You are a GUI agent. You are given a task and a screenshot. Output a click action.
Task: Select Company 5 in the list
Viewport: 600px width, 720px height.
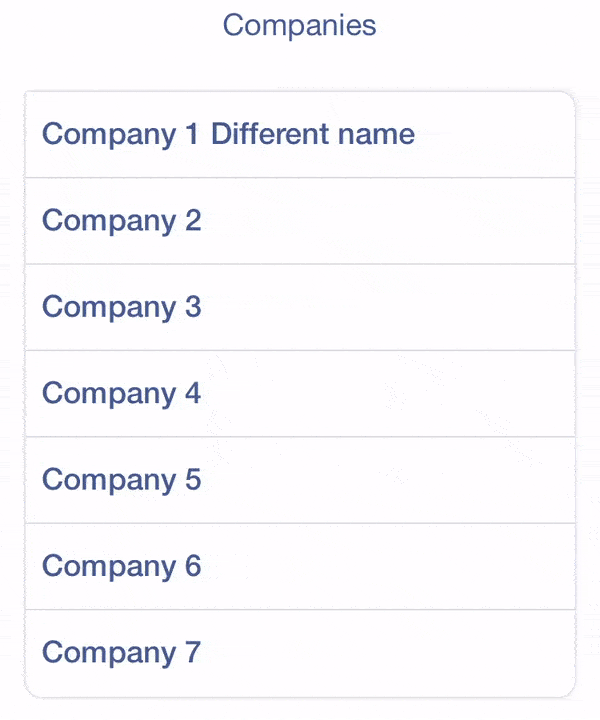coord(300,480)
